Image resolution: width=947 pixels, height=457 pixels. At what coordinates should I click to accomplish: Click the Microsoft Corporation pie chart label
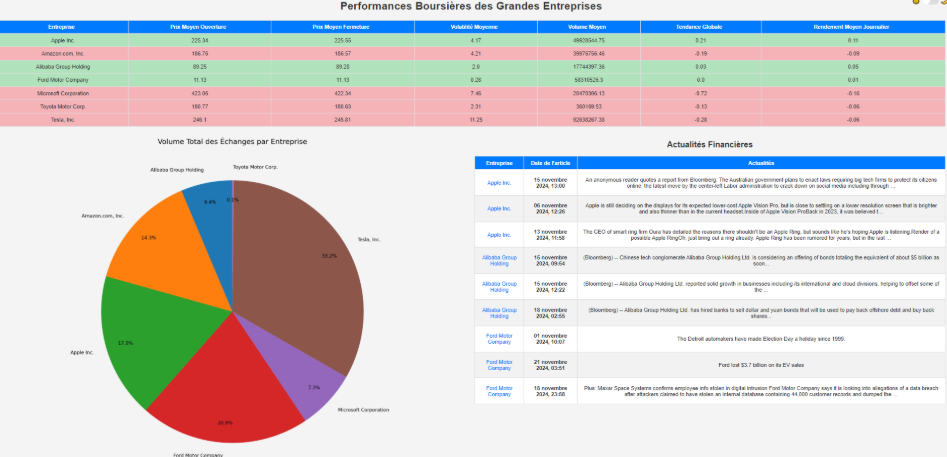[363, 410]
